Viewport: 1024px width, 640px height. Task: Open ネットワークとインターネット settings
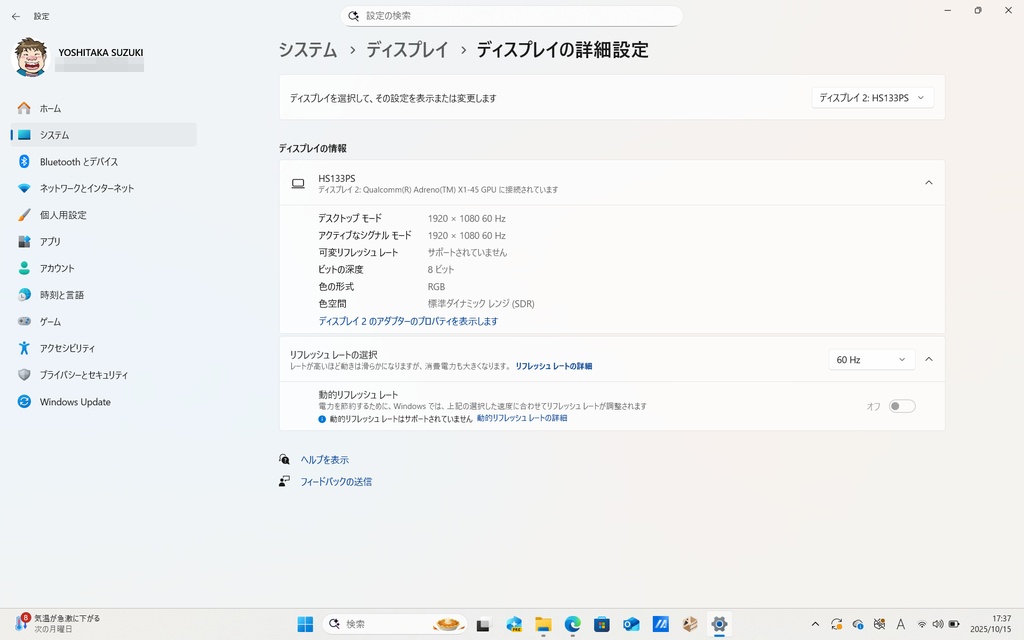tap(86, 188)
